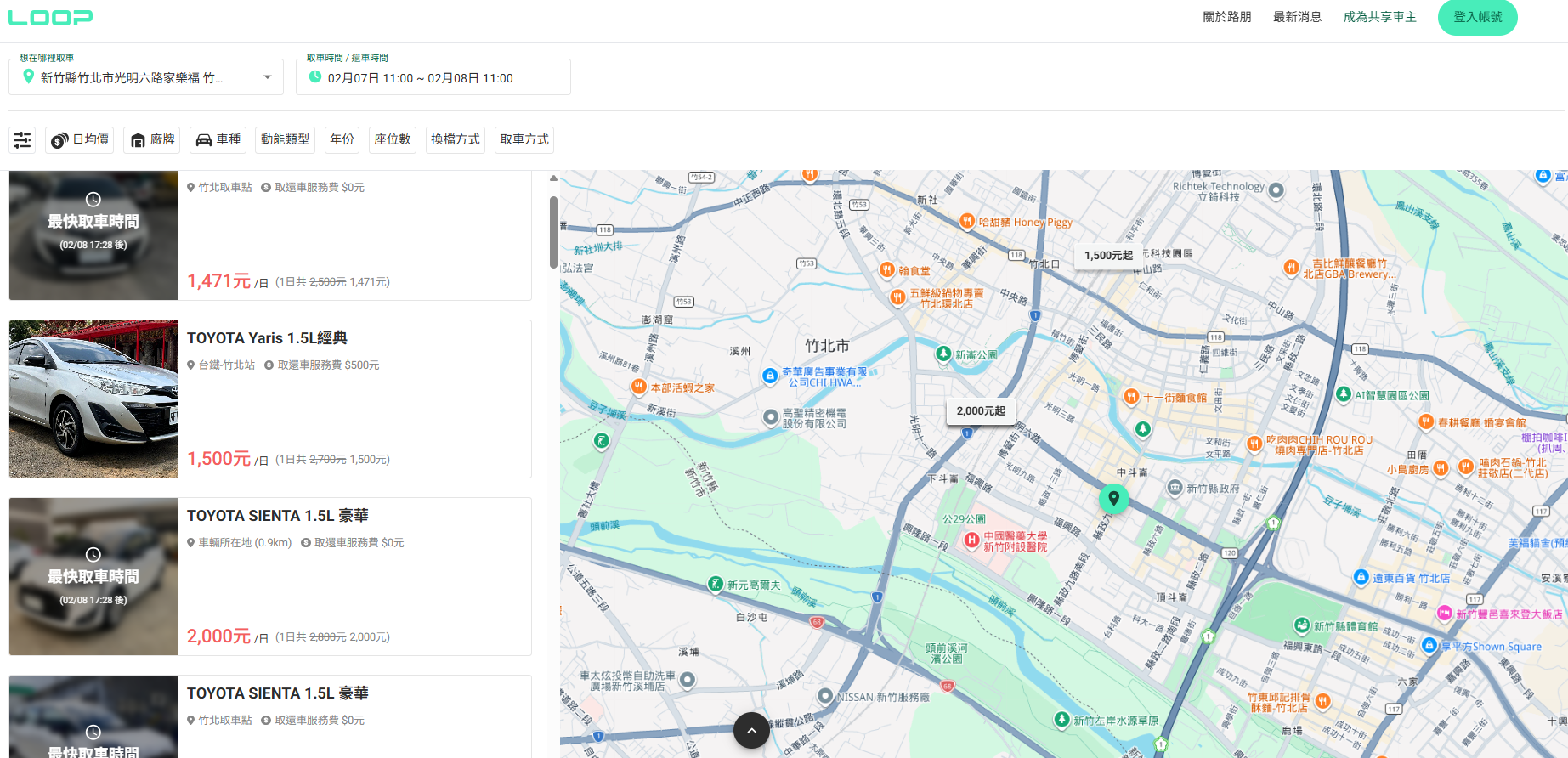Click 哈甜豬 Honey Piggy restaurant marker
Viewport: 1568px width, 758px height.
(967, 222)
